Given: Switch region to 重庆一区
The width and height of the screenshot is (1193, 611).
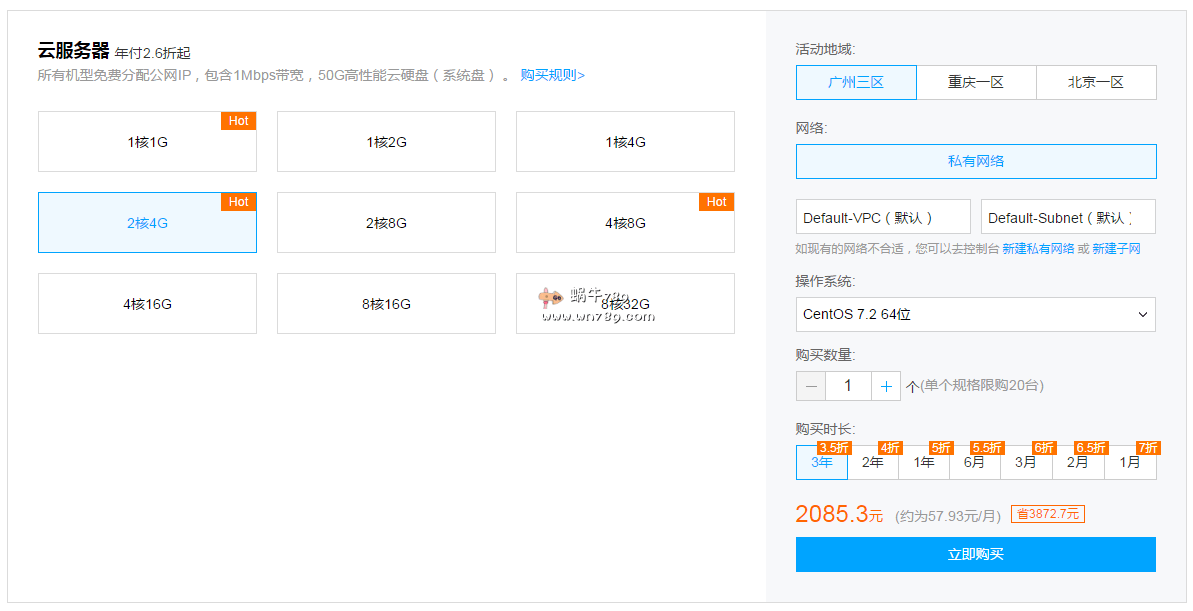Looking at the screenshot, I should click(976, 83).
